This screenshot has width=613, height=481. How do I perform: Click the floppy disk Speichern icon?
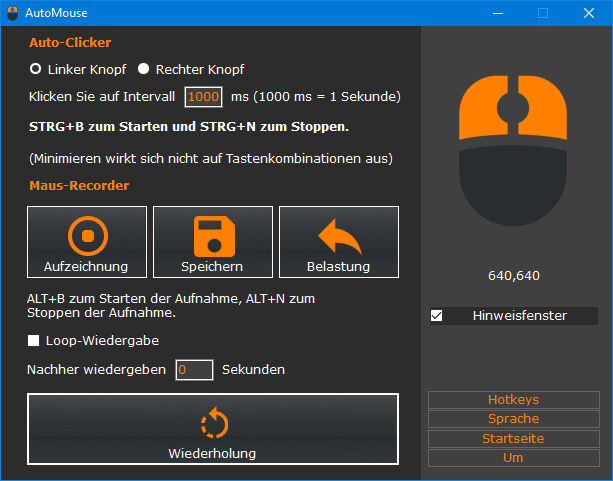click(x=214, y=236)
